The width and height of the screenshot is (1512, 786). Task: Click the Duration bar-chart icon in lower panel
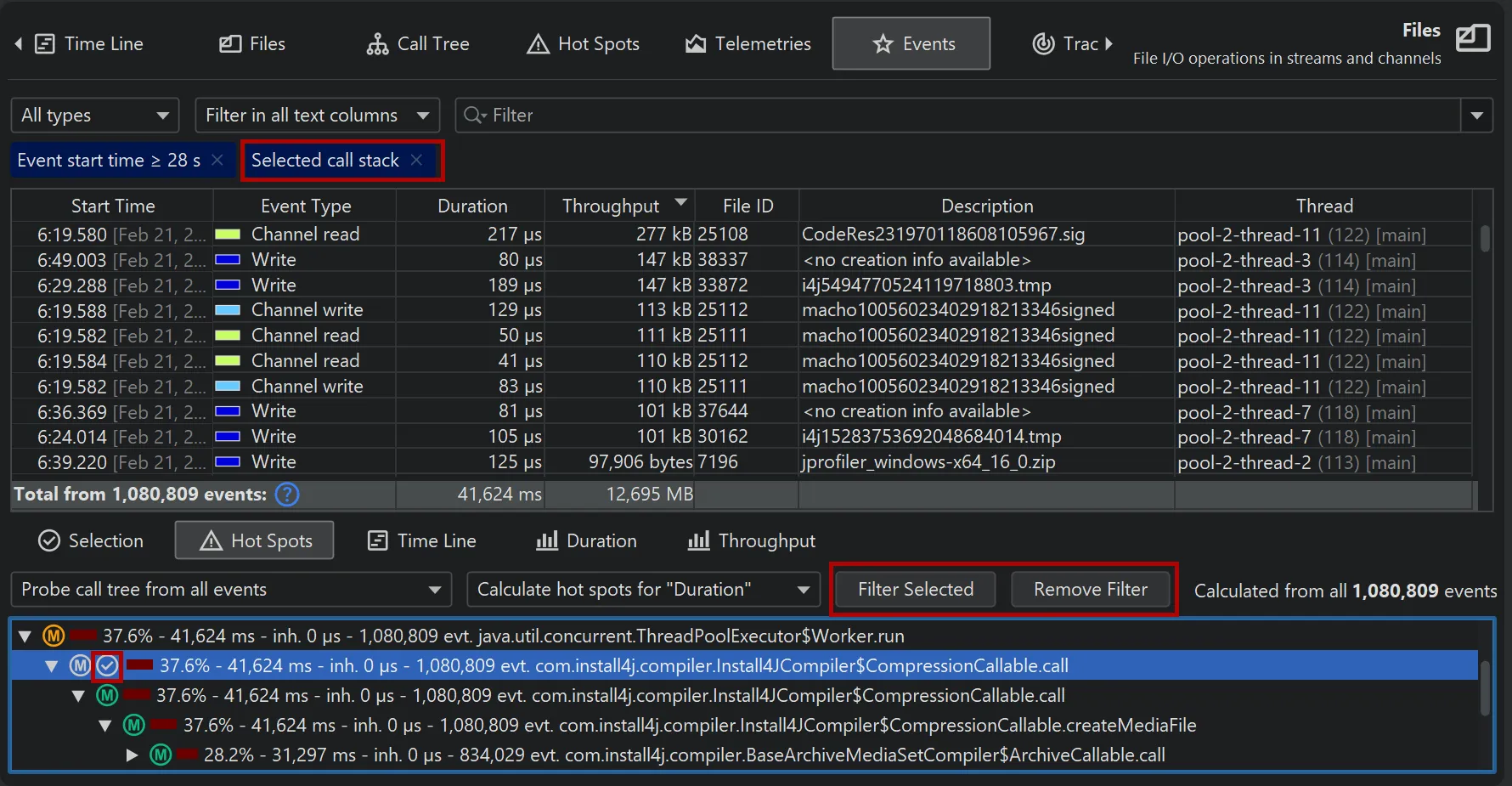click(548, 540)
